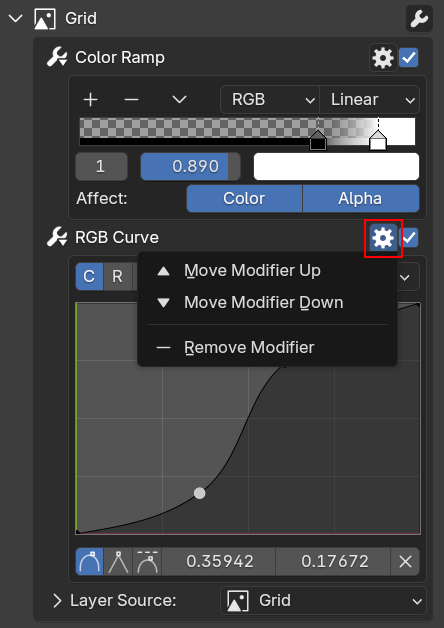Set vector handle type for curve point
The width and height of the screenshot is (444, 628).
pyautogui.click(x=119, y=562)
